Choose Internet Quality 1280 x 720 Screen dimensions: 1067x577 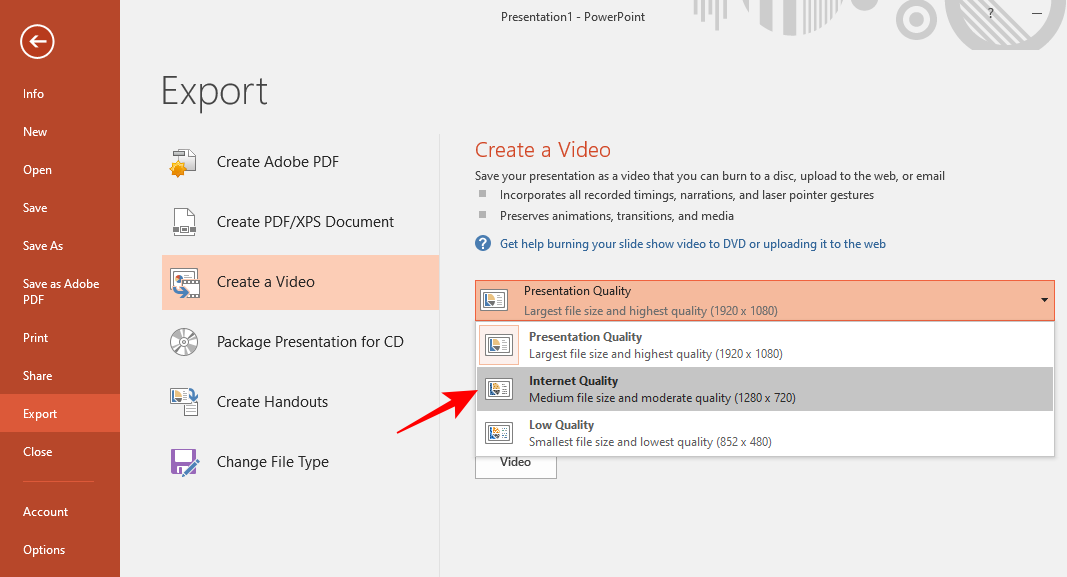[x=765, y=389]
